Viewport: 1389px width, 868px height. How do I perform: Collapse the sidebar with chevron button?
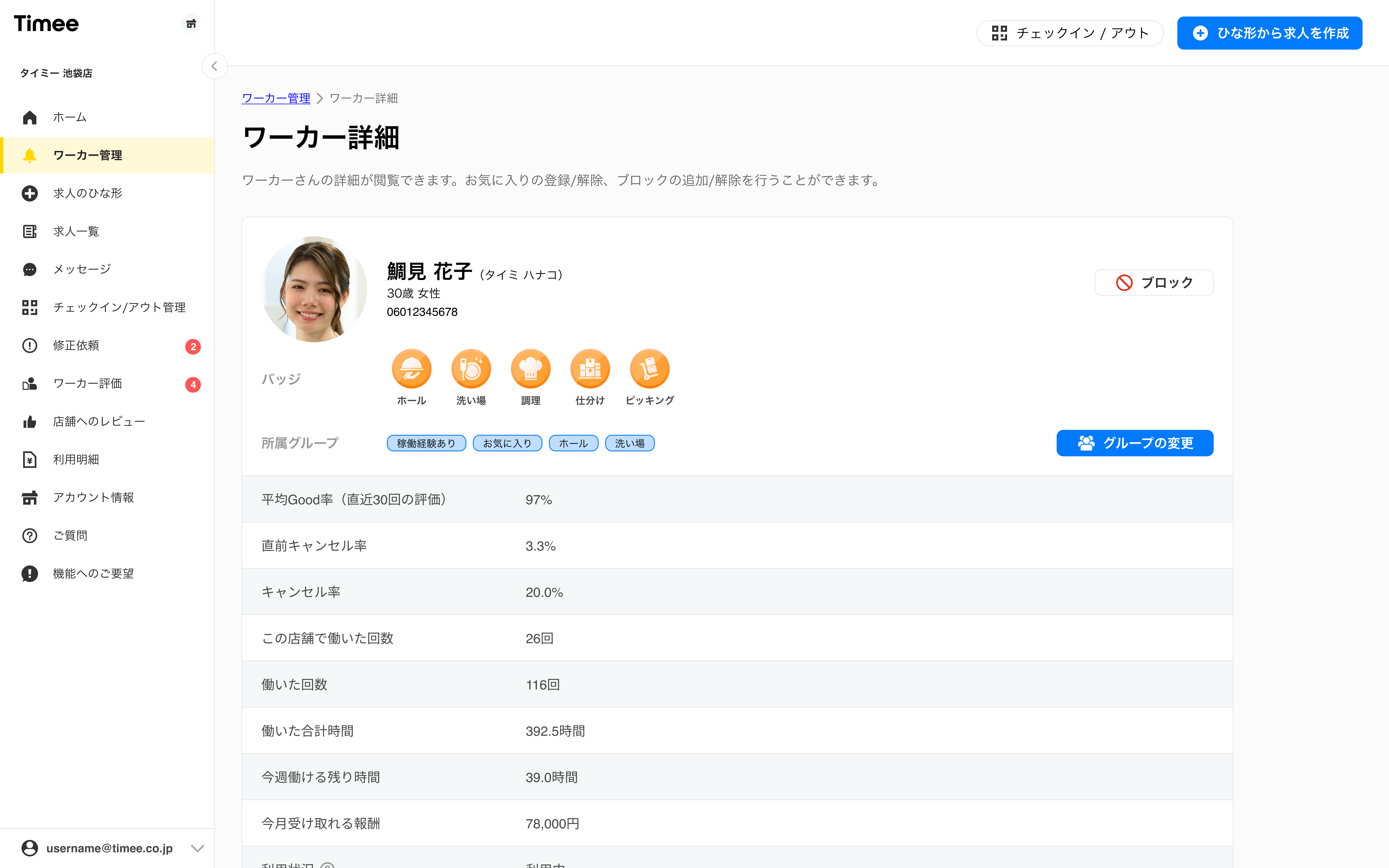coord(214,66)
